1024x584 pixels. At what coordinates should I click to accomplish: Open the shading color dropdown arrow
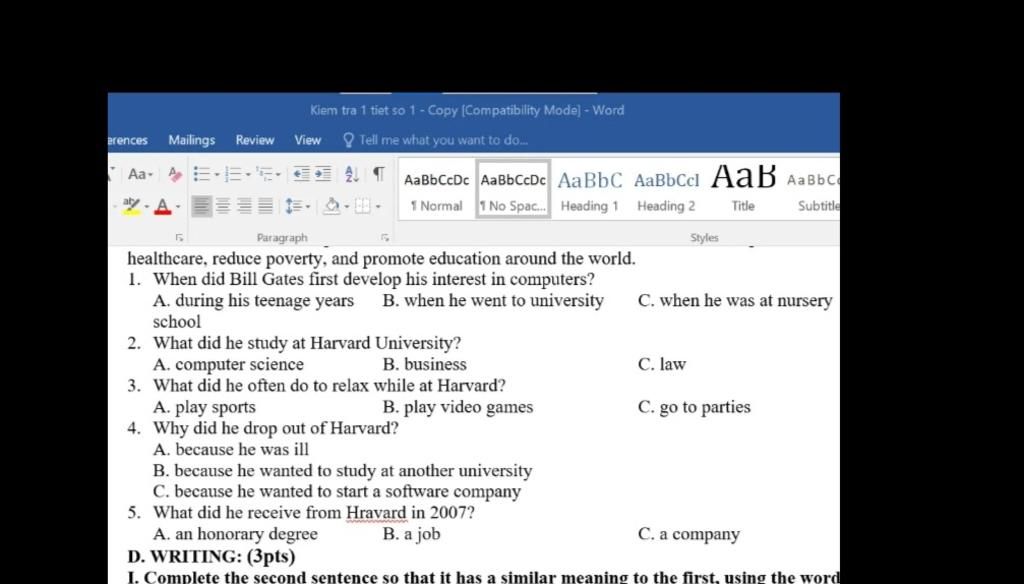point(346,207)
